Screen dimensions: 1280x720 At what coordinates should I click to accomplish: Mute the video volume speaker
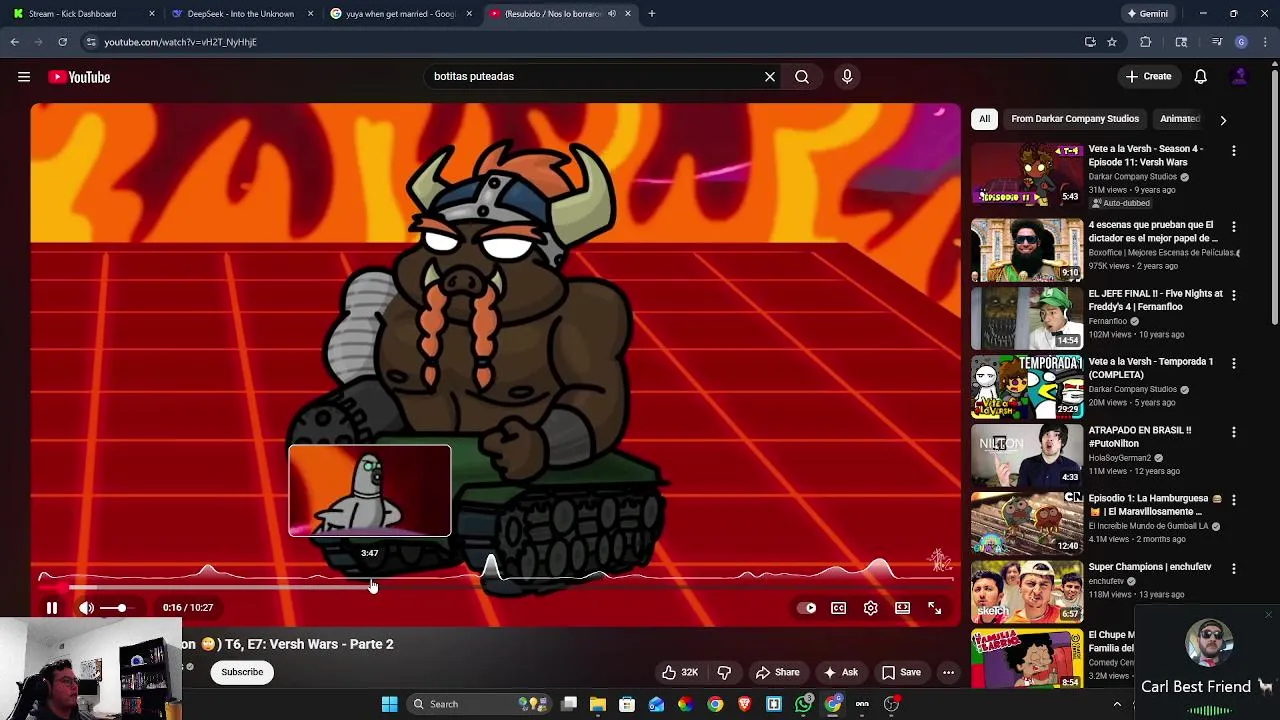[x=87, y=608]
